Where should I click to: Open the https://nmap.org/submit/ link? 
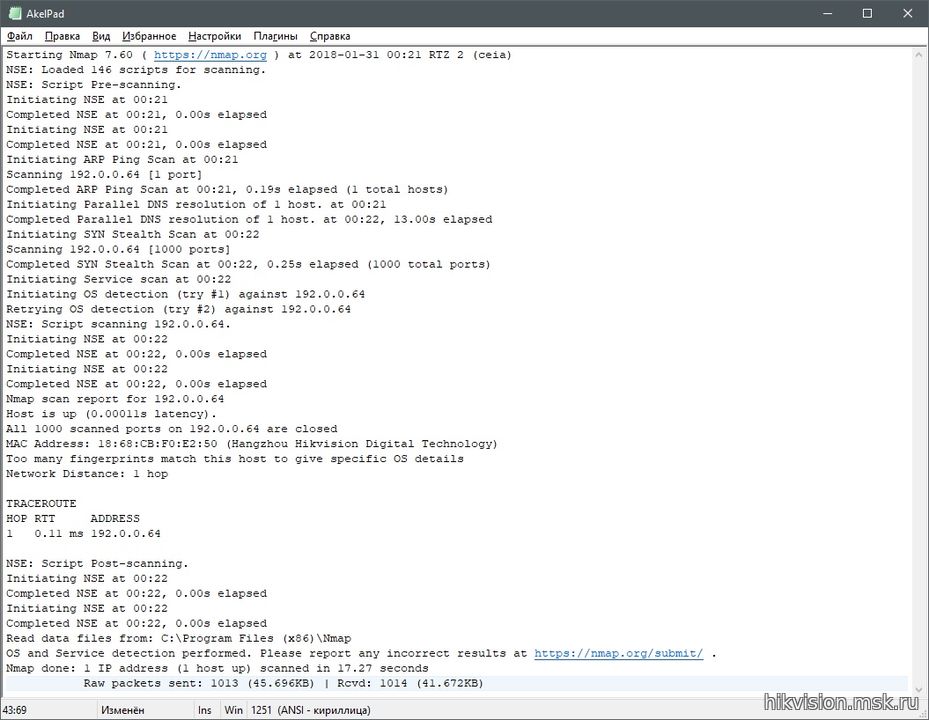(619, 654)
